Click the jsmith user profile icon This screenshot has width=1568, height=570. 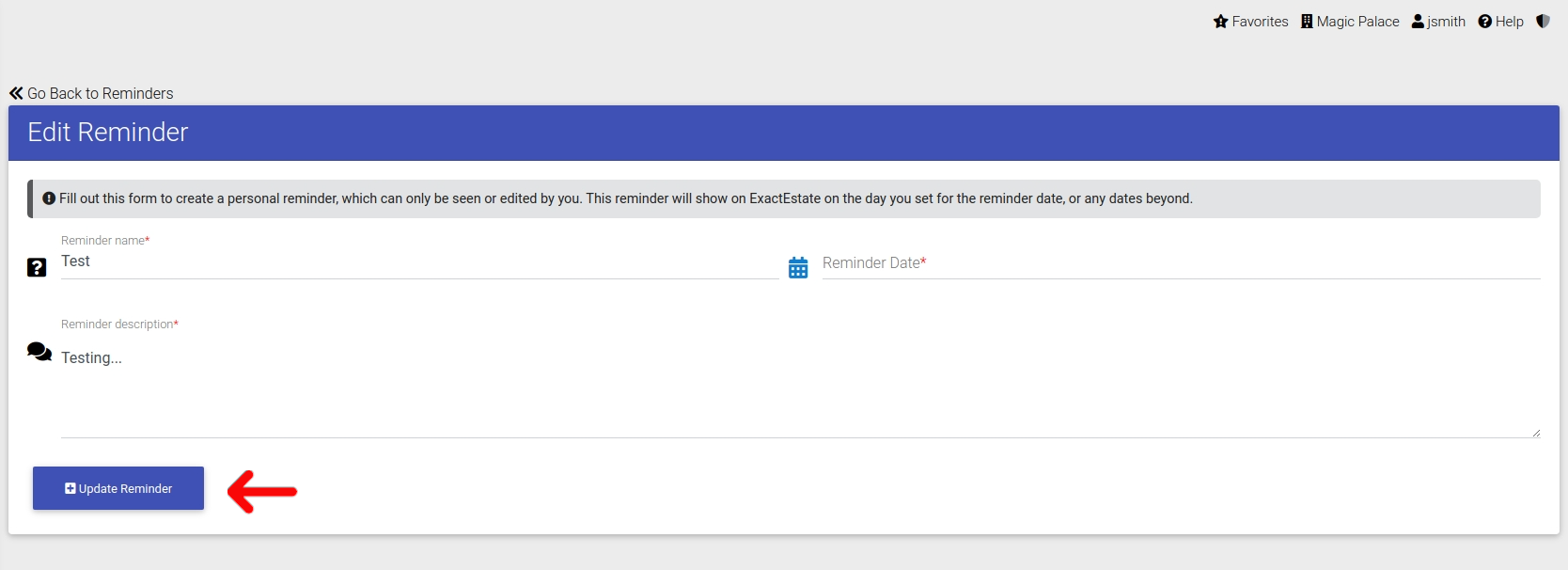(x=1418, y=22)
